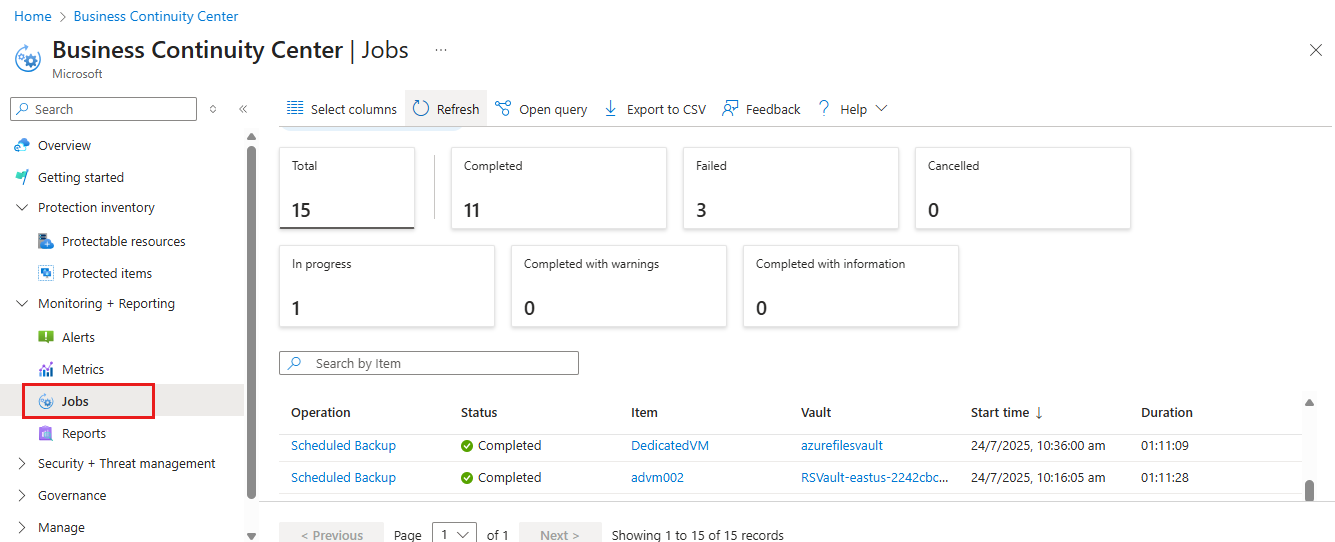The height and width of the screenshot is (542, 1335).
Task: Sort by the Item column header
Action: (644, 413)
